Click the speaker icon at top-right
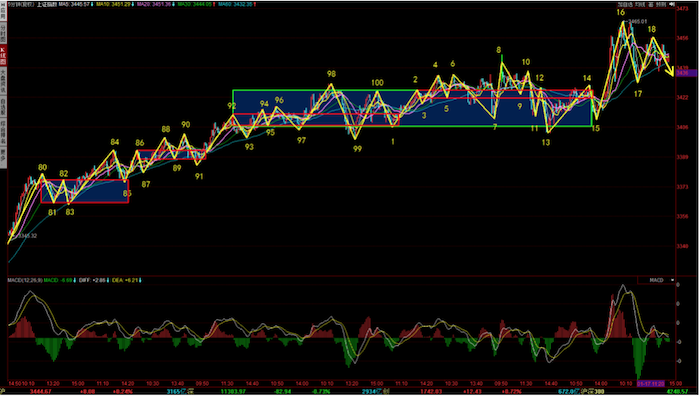This screenshot has width=700, height=397. (x=672, y=4)
